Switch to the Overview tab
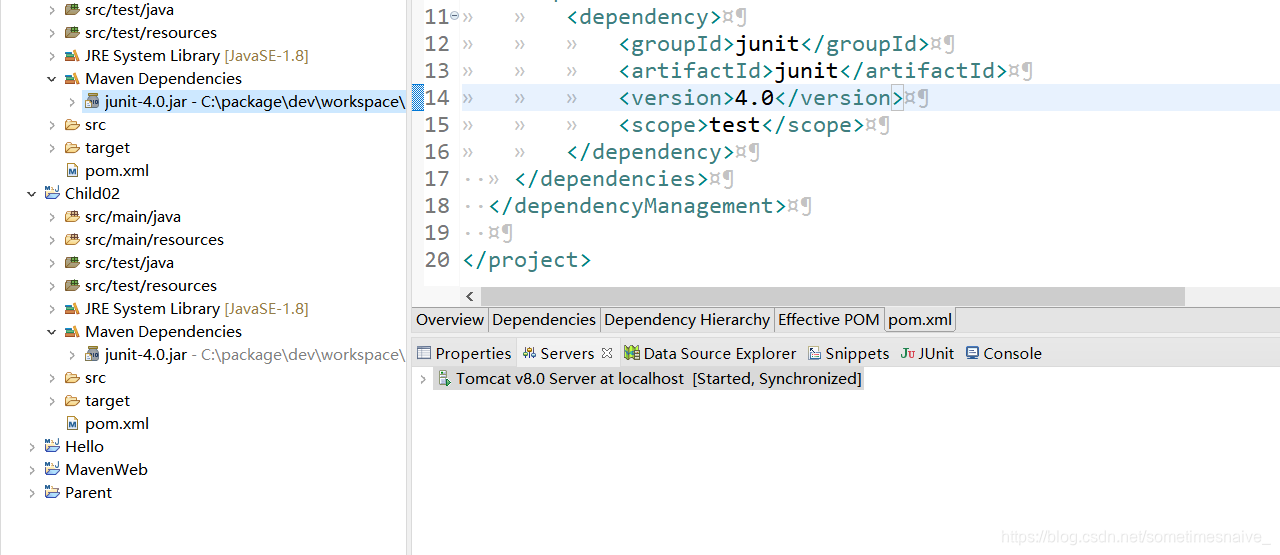Viewport: 1280px width, 555px height. click(450, 319)
